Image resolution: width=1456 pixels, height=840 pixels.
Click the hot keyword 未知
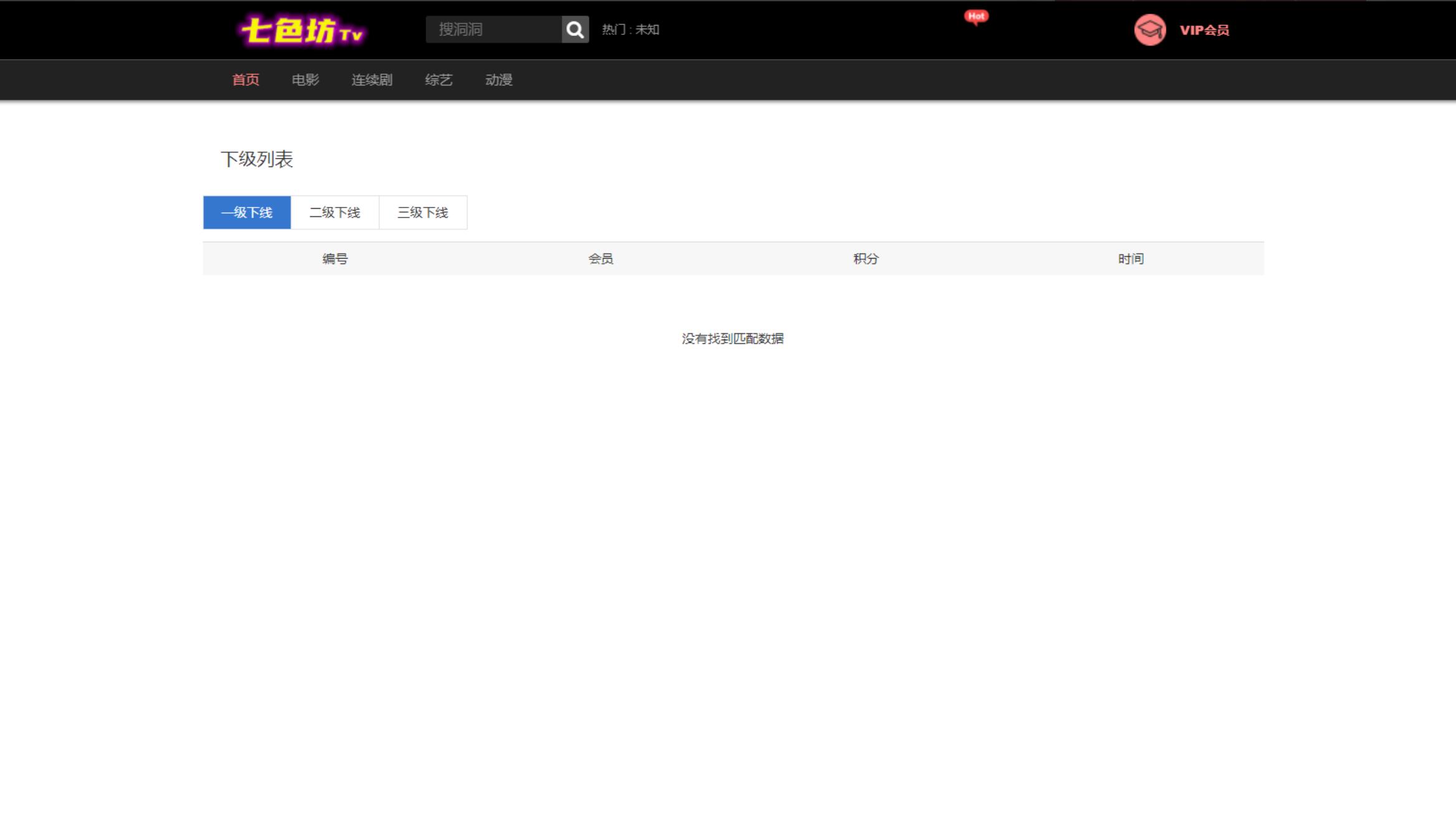(647, 29)
